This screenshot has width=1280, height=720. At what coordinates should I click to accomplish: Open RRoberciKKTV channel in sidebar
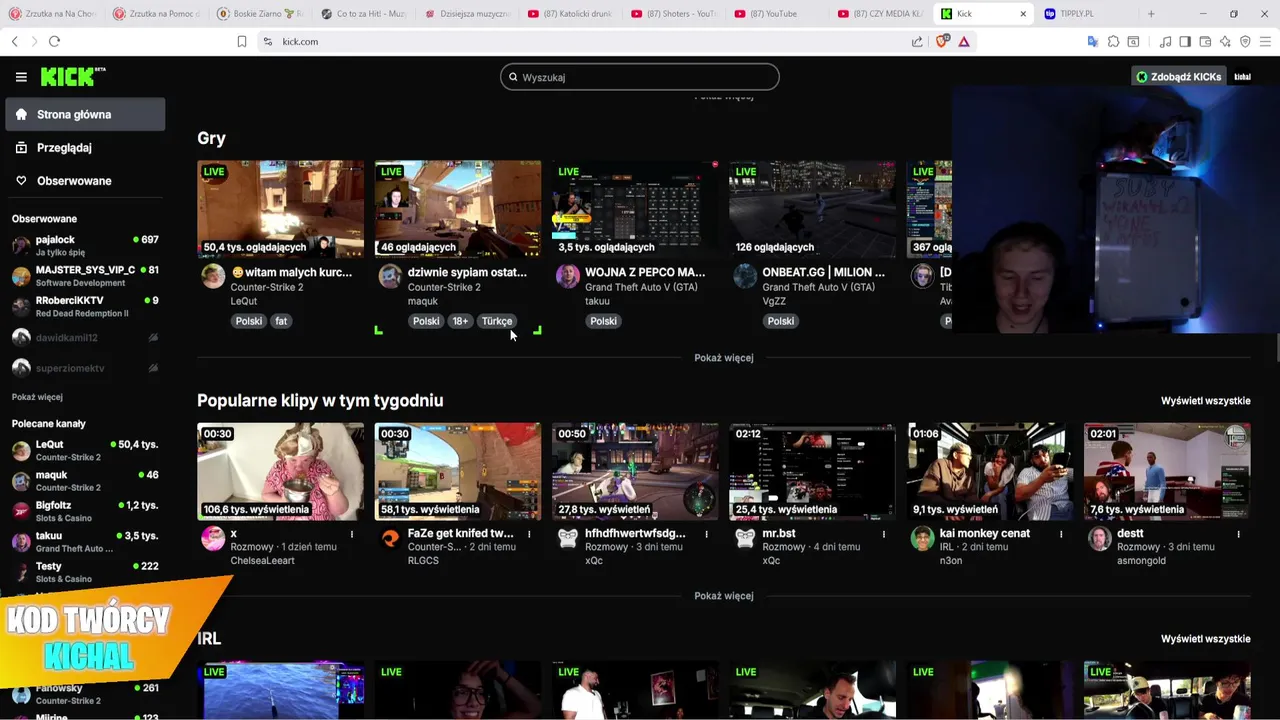pos(85,306)
